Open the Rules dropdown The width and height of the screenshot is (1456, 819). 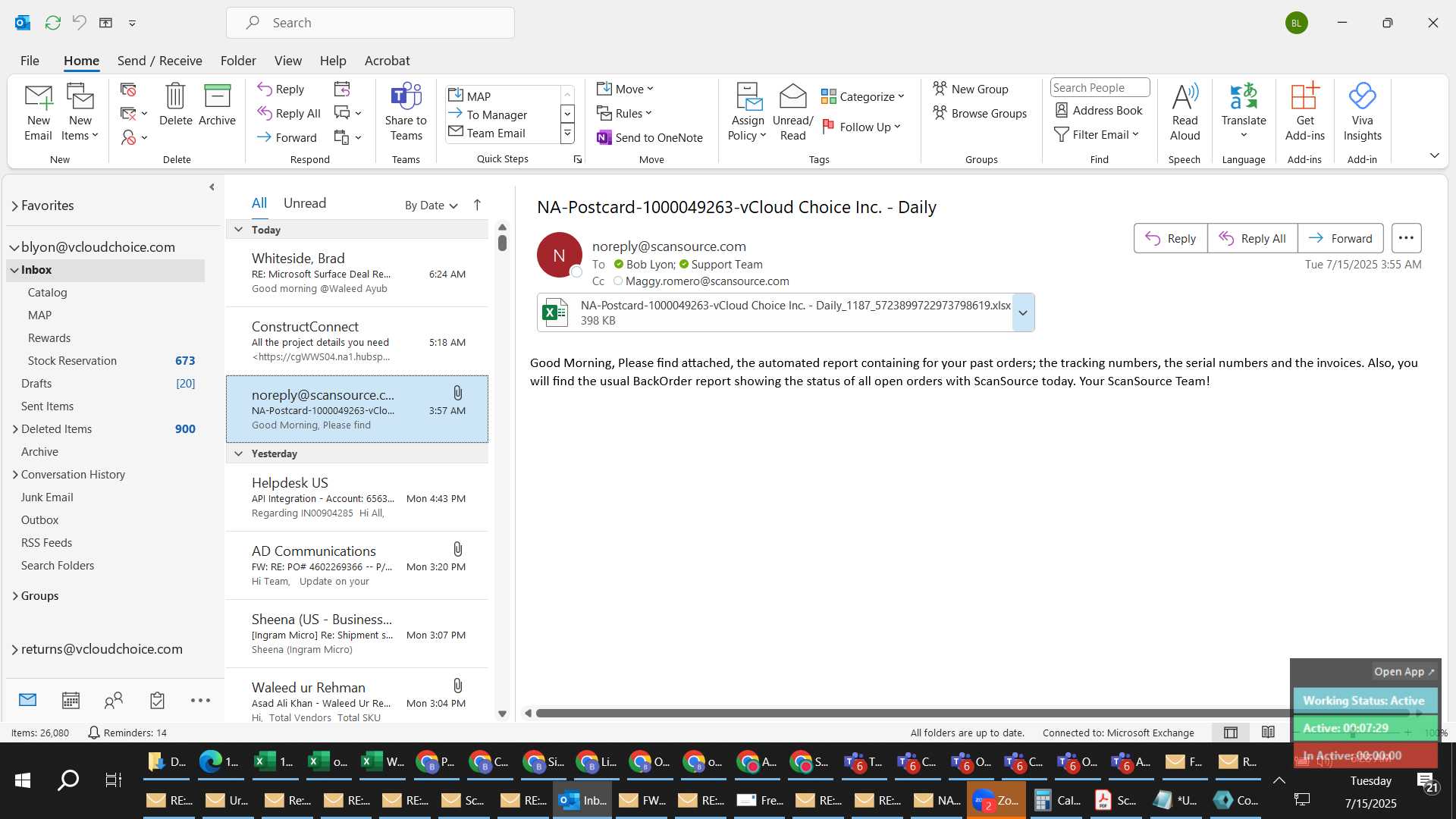tap(624, 113)
